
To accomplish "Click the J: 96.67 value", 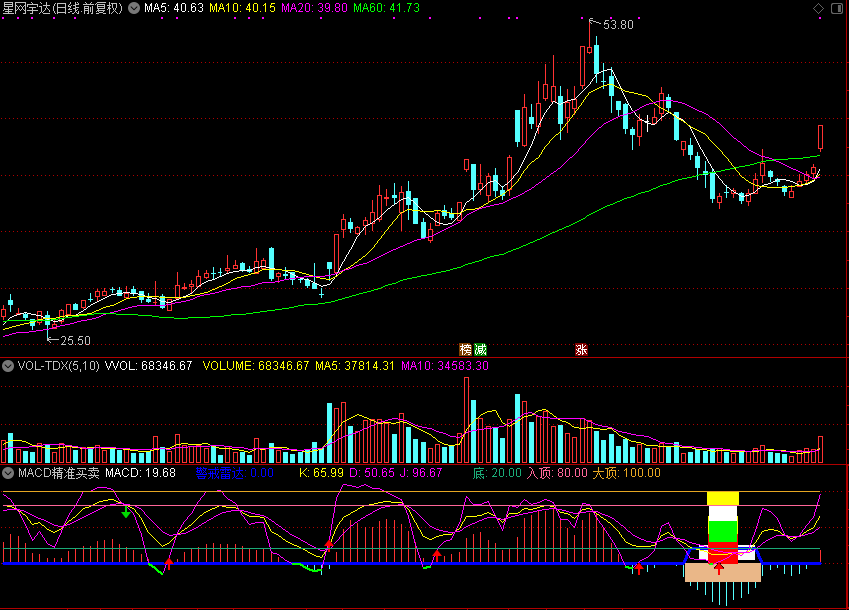I will [421, 473].
